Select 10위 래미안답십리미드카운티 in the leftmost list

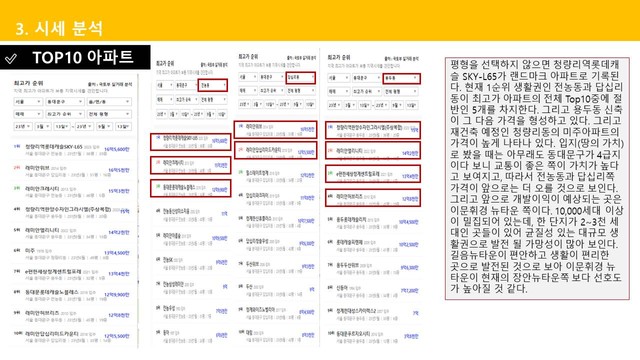pyautogui.click(x=72, y=336)
